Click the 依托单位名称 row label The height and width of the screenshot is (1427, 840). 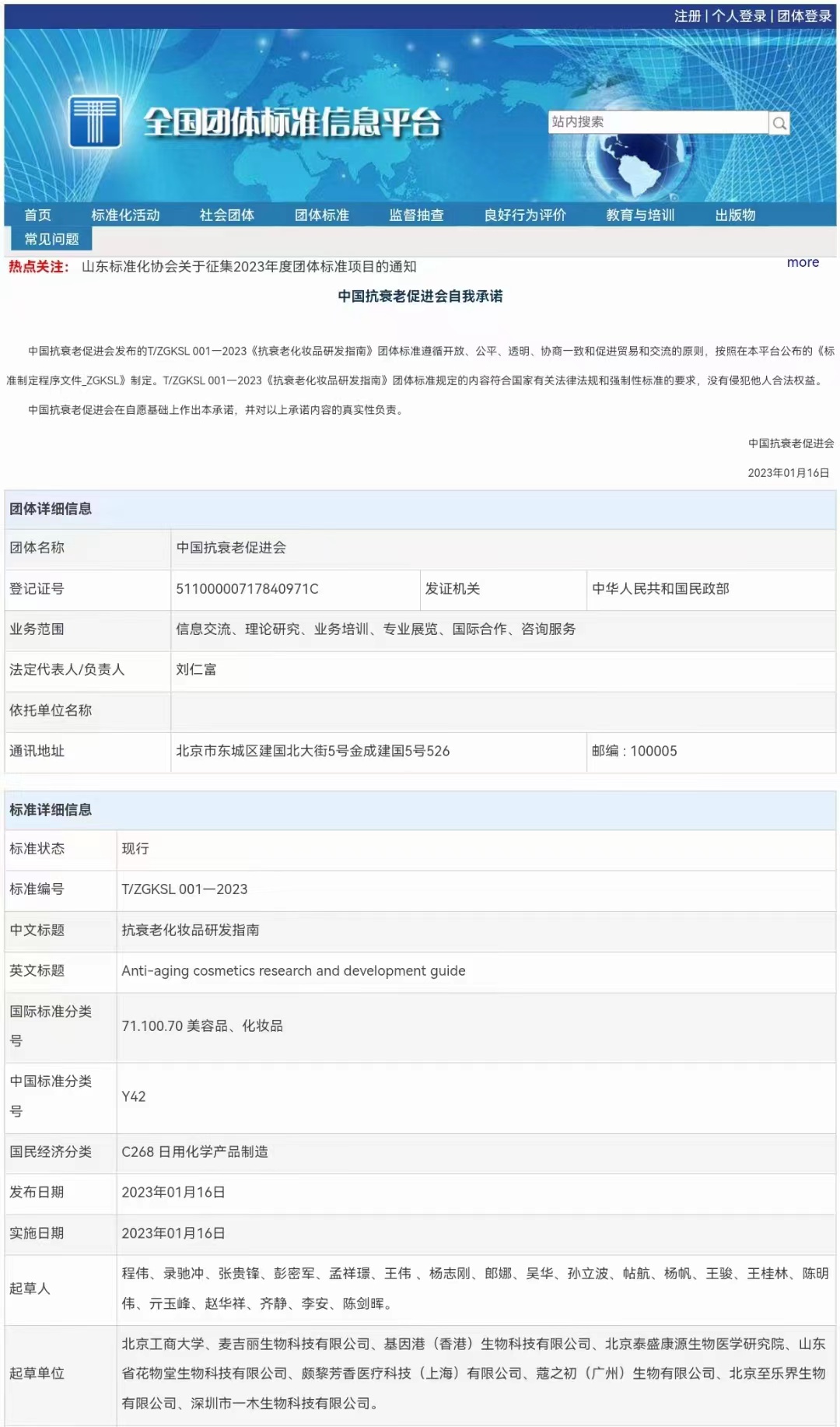tap(51, 710)
